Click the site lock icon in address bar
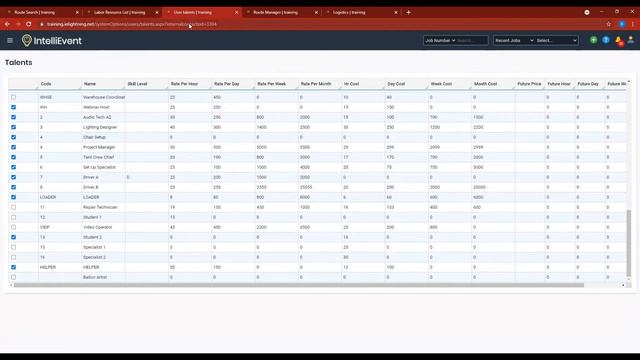This screenshot has width=640, height=360. 42,24
